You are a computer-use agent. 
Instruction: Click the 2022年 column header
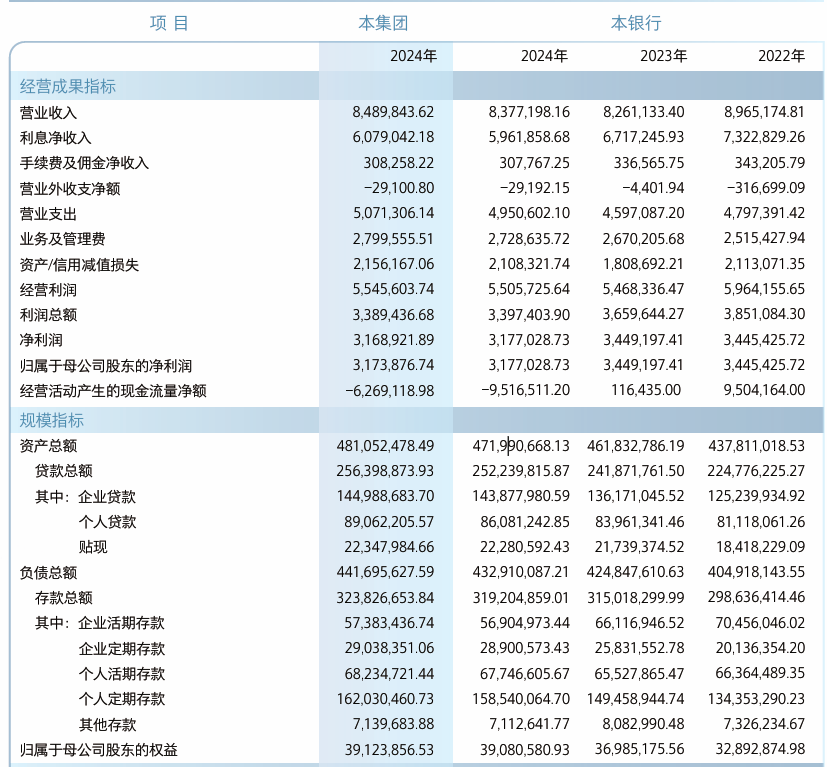coord(782,56)
